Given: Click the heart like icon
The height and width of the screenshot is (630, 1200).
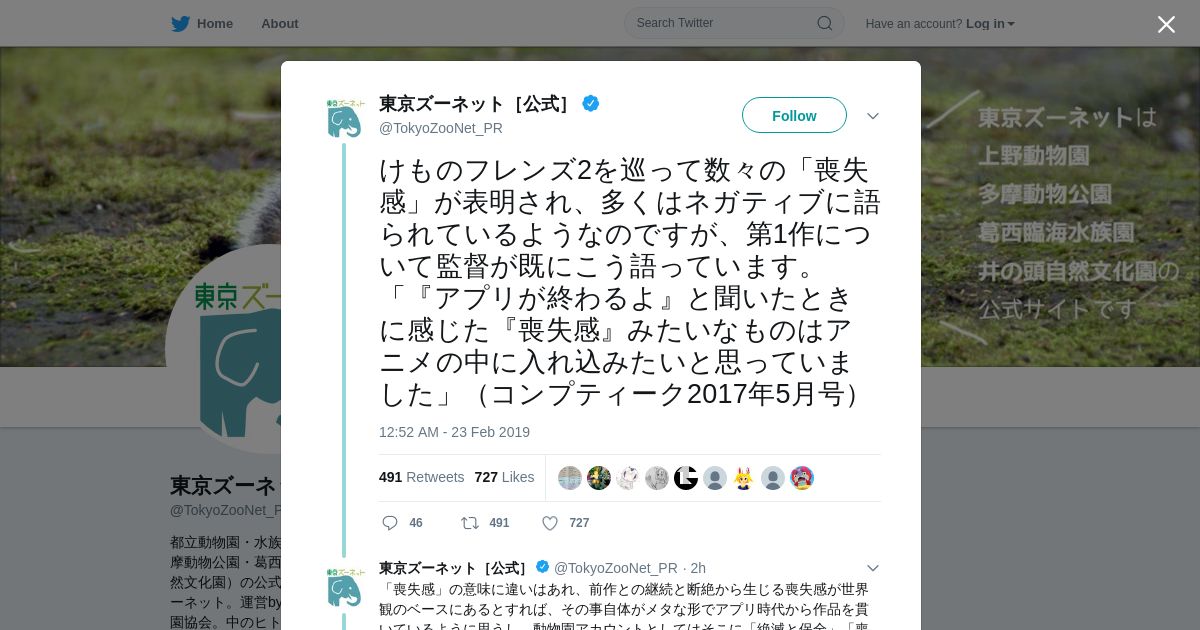Looking at the screenshot, I should coord(550,523).
